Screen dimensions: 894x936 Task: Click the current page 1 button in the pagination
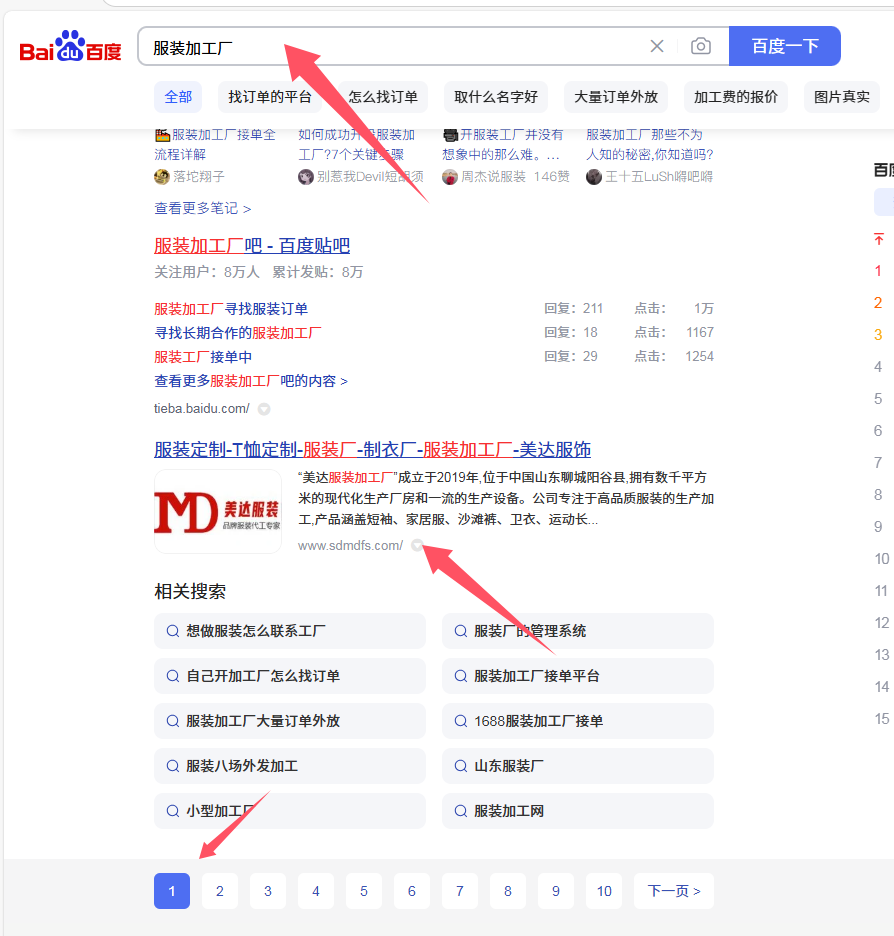(x=172, y=891)
